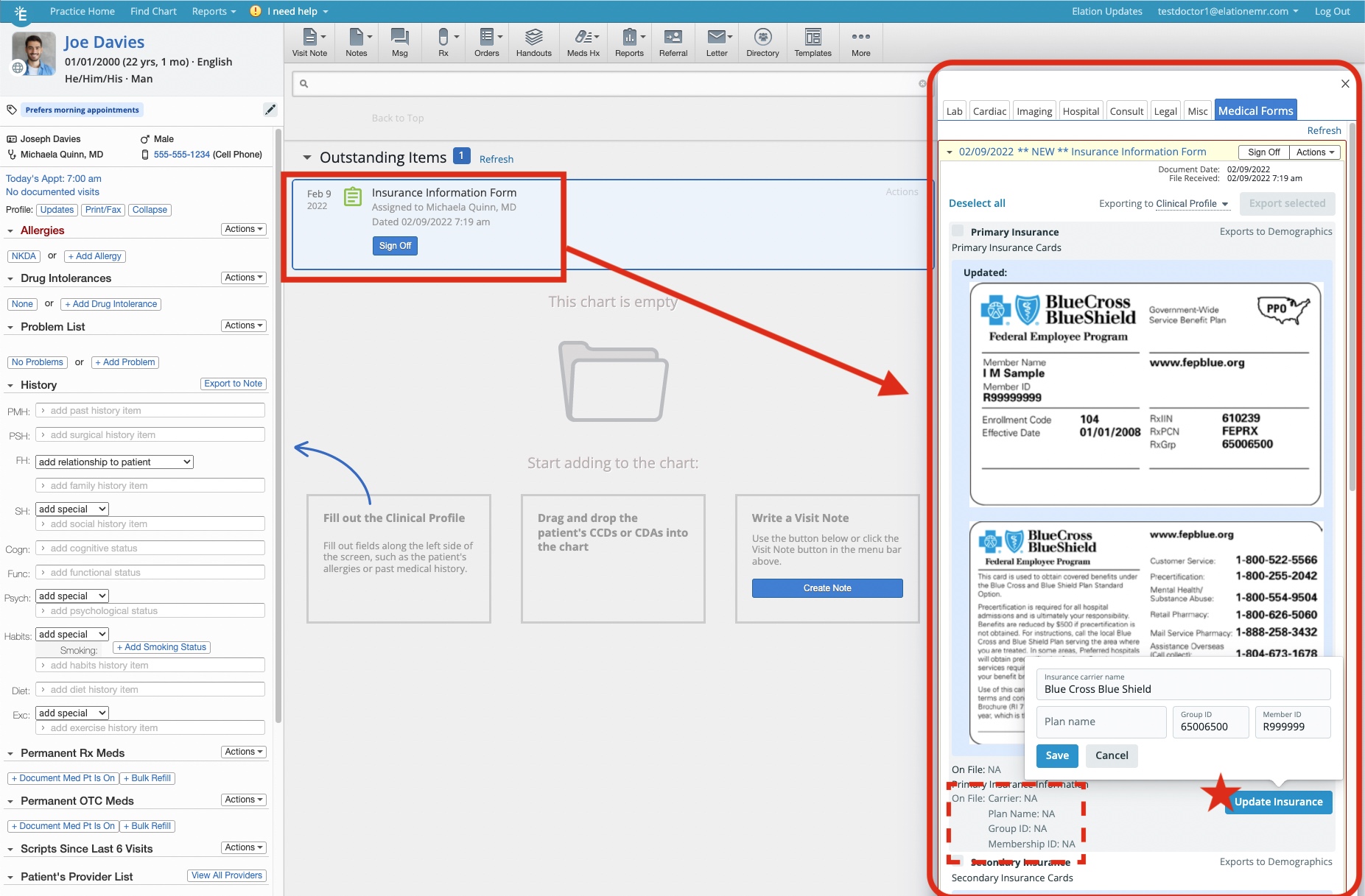The height and width of the screenshot is (896, 1365).
Task: Click the Update Insurance button
Action: (1278, 802)
